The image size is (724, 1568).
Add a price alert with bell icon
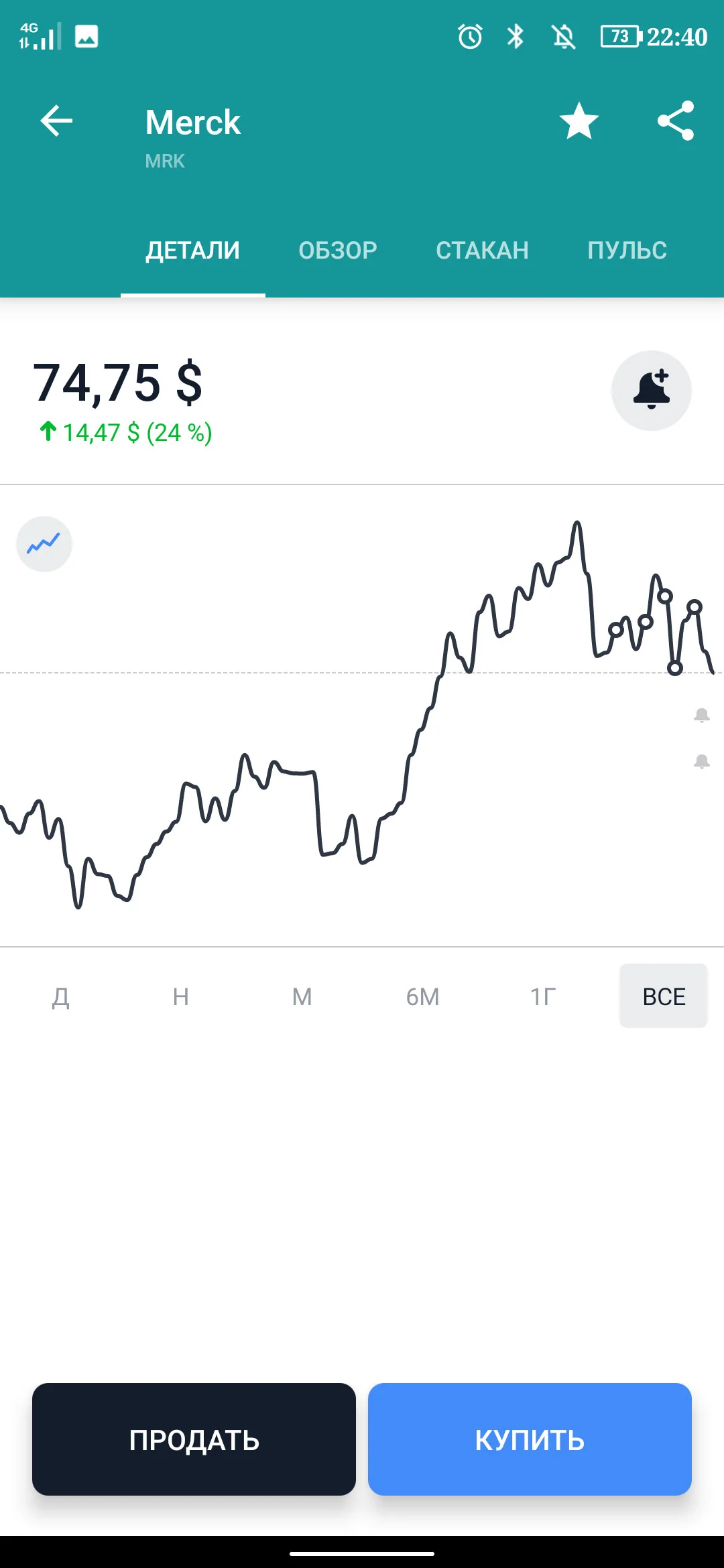point(652,391)
